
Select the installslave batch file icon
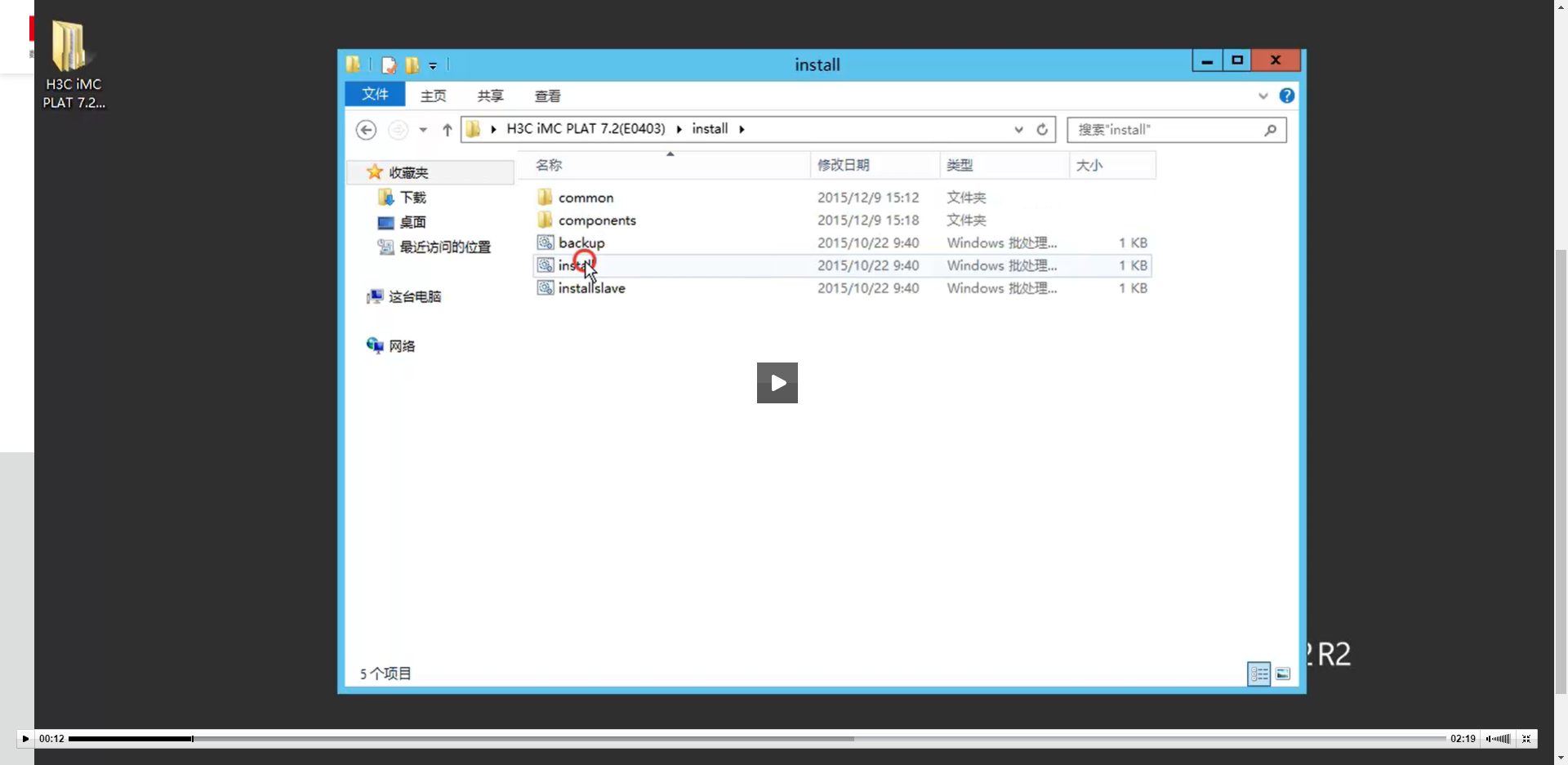click(x=545, y=288)
